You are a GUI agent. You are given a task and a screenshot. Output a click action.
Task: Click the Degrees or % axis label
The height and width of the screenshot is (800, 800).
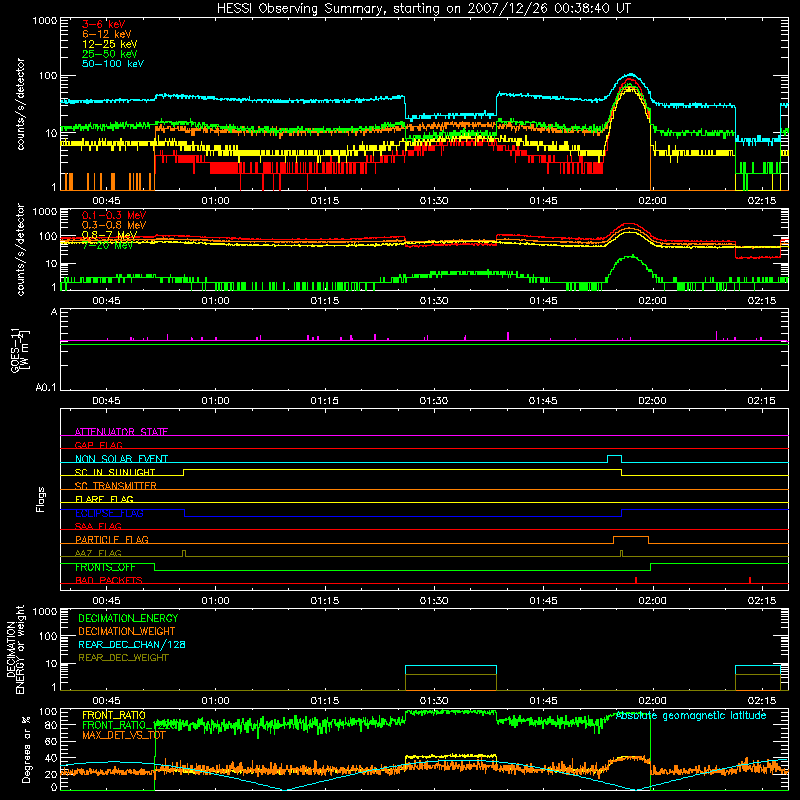(26, 749)
